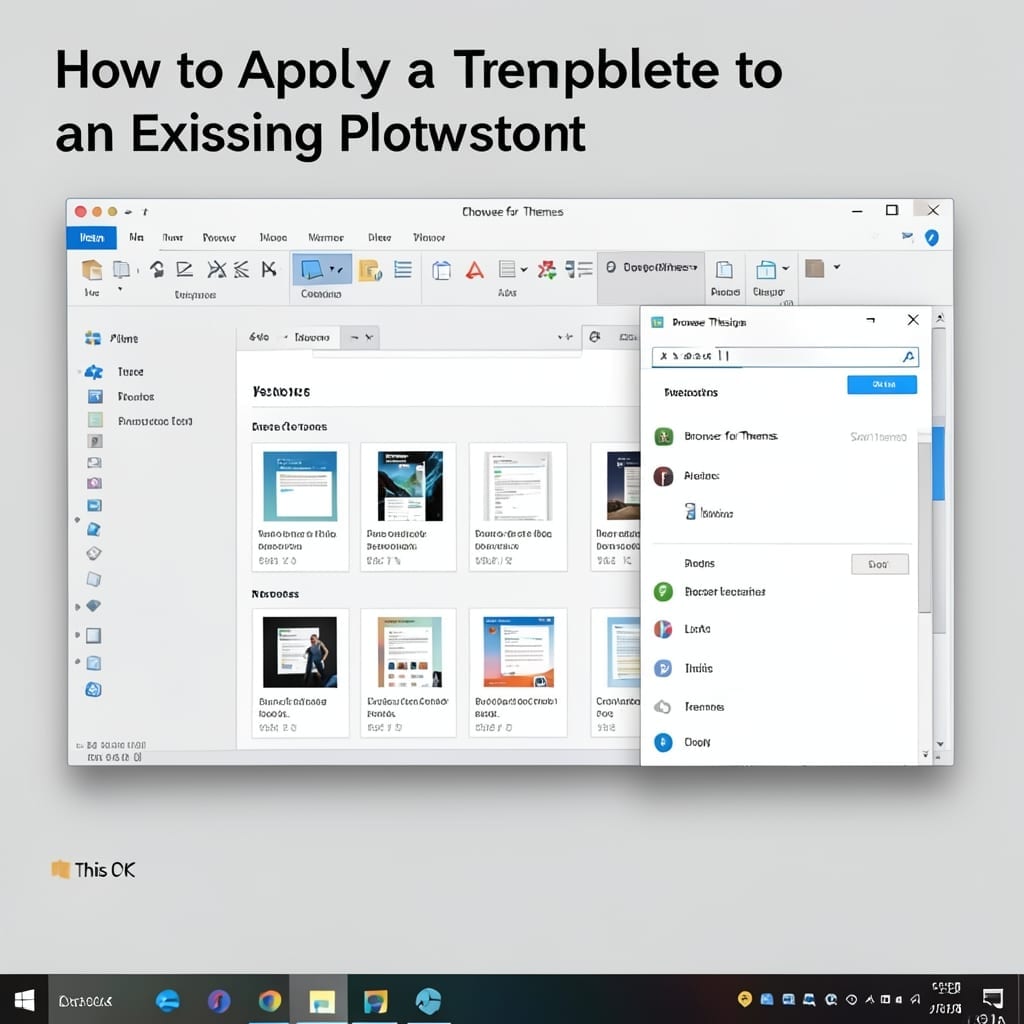
Task: Click the red and green flower icon
Action: 547,269
